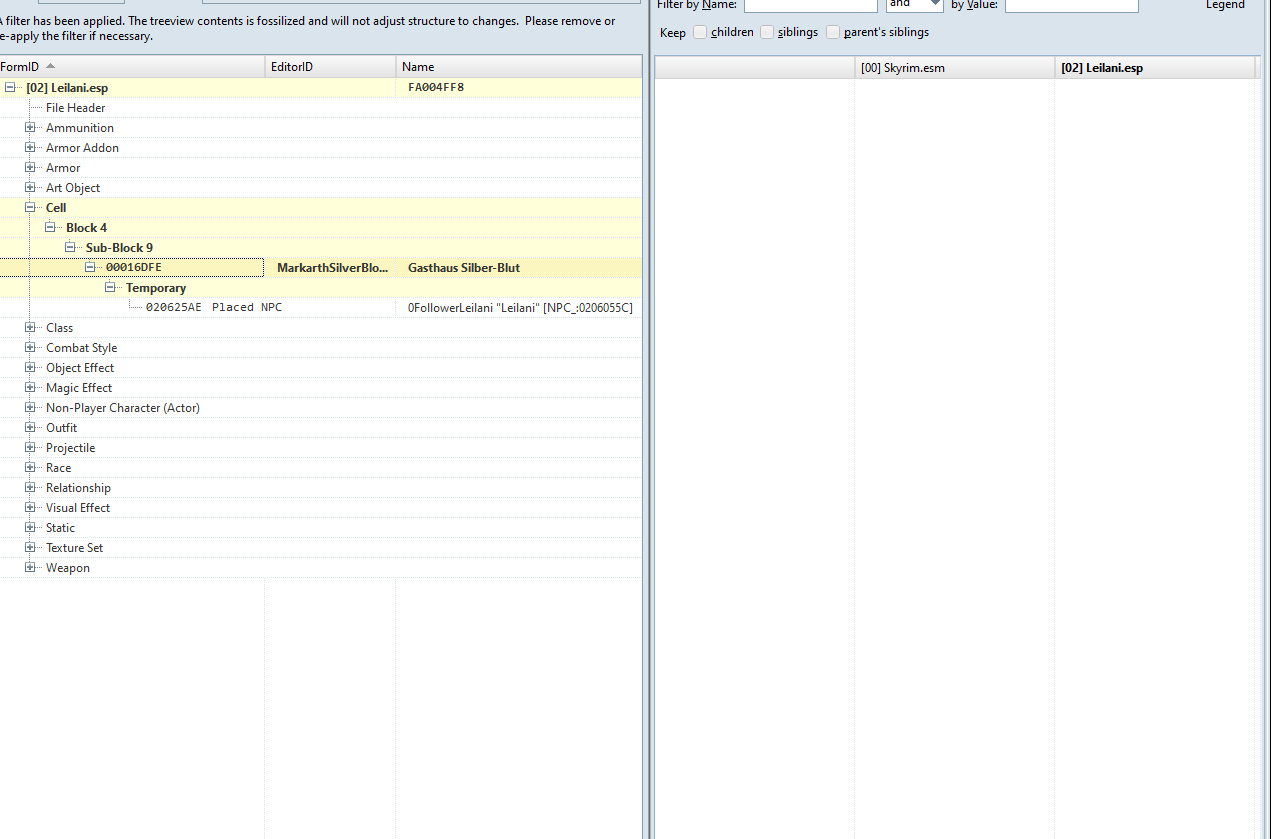The height and width of the screenshot is (839, 1271).
Task: Expand the Non-Player Character (Actor) group
Action: [30, 408]
